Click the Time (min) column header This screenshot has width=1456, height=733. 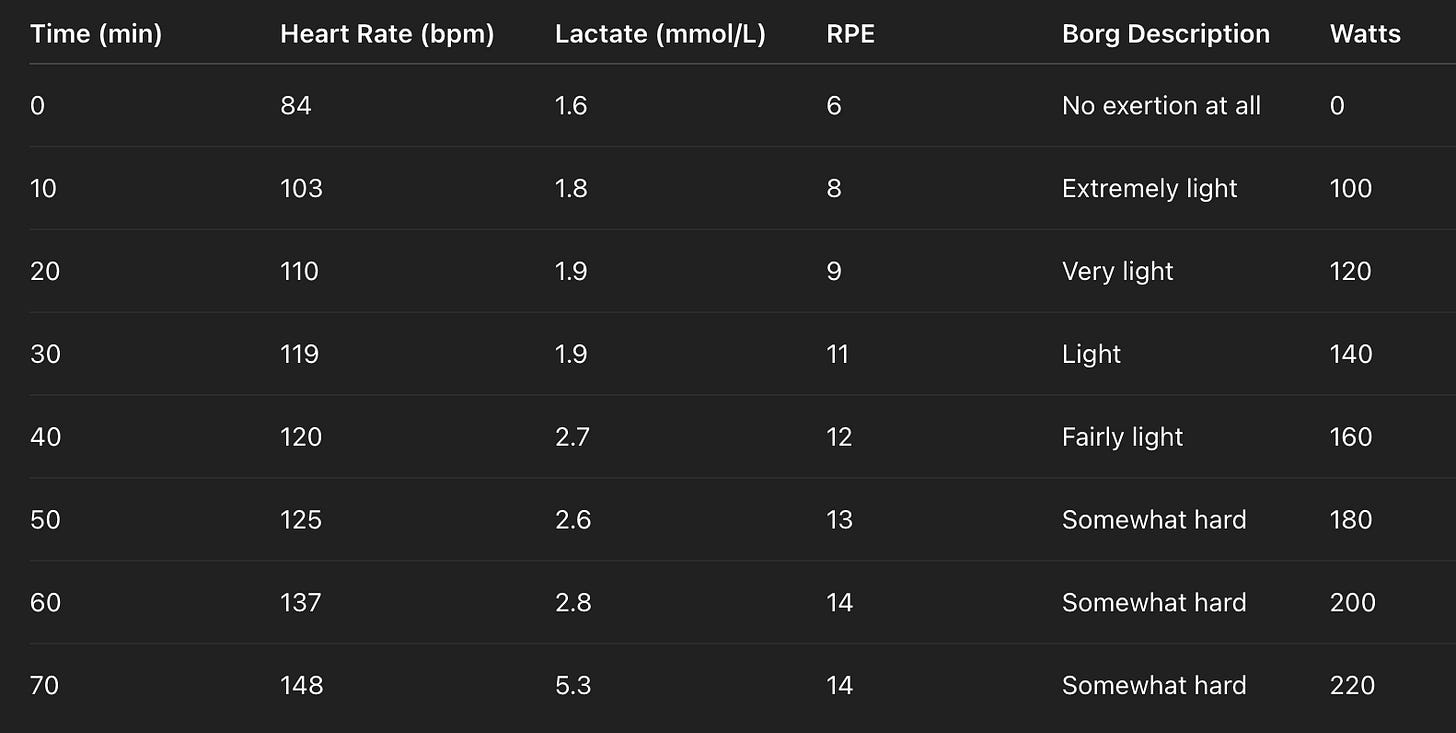click(x=96, y=34)
